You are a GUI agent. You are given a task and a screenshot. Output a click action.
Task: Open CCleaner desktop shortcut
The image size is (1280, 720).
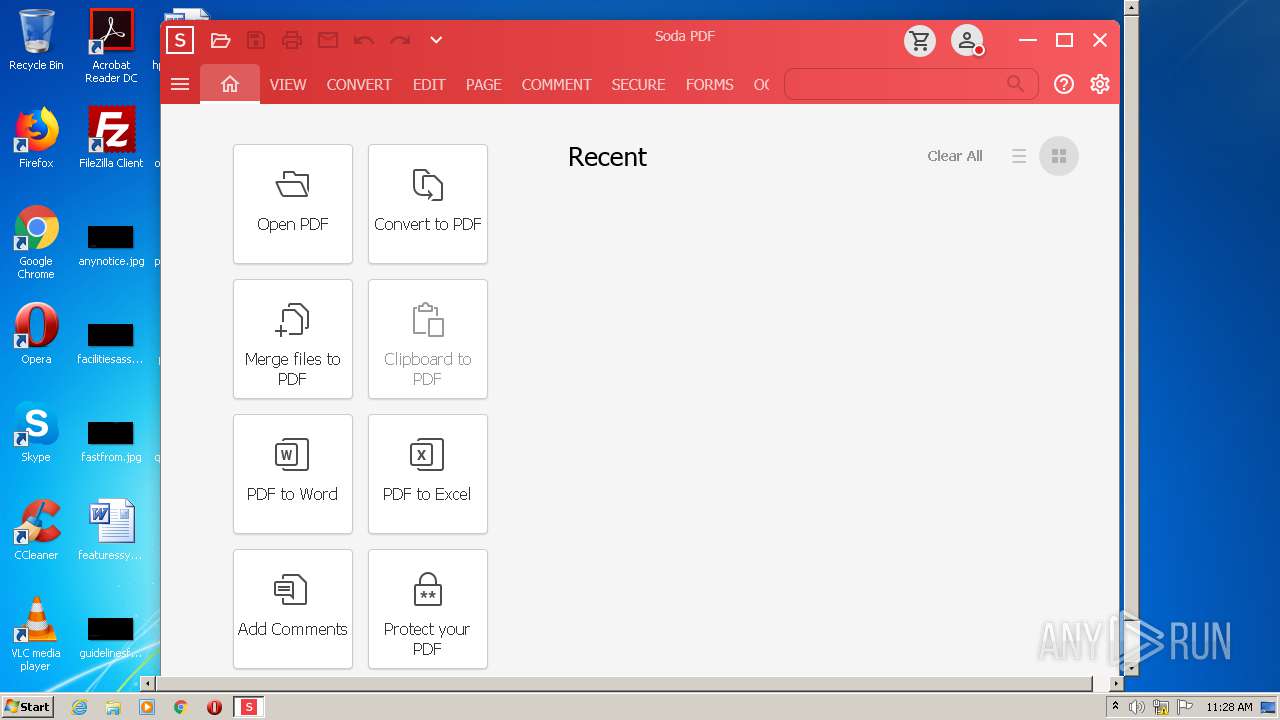coord(36,530)
